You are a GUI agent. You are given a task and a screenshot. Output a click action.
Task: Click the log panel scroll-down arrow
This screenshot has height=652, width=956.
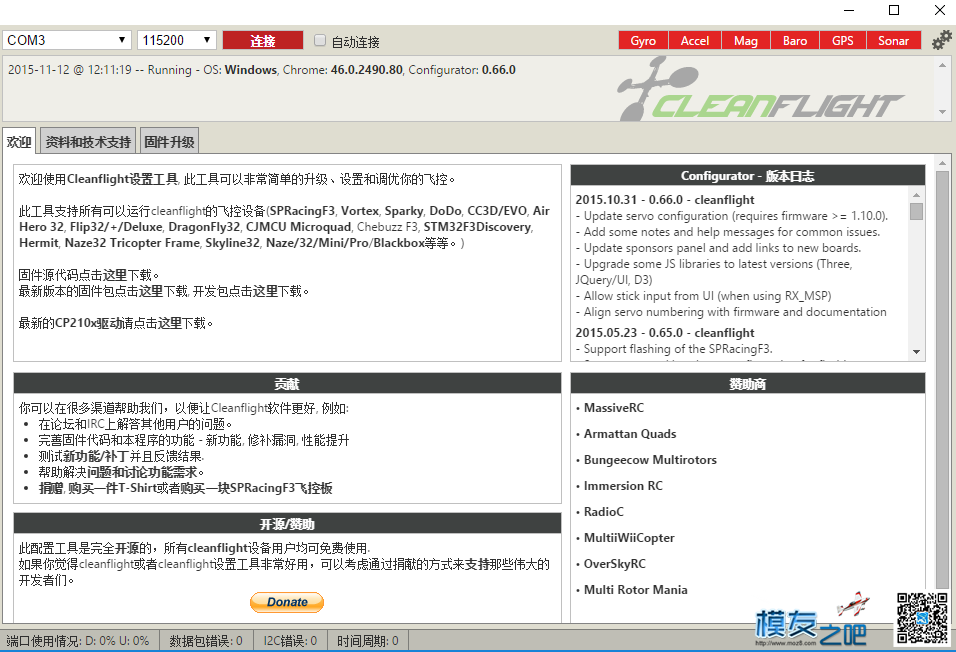click(x=943, y=112)
